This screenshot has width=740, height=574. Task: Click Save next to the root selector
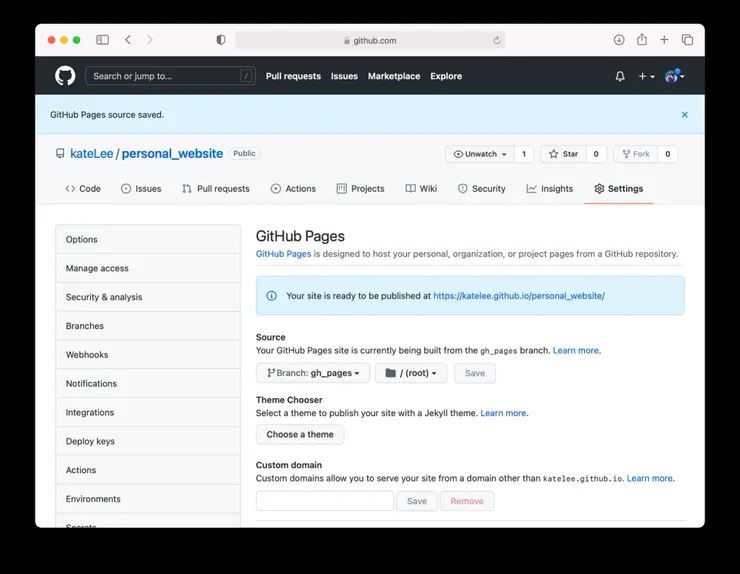click(x=475, y=373)
